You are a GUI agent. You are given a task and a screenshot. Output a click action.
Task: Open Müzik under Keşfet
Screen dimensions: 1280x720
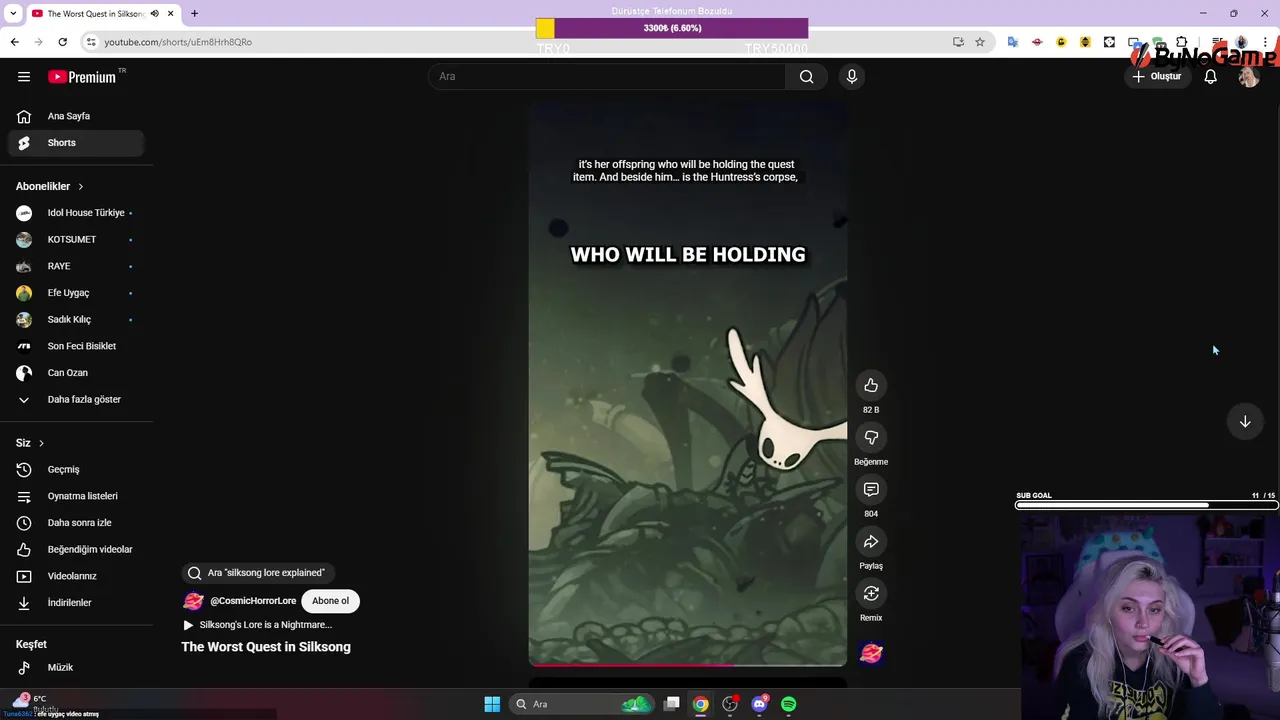pyautogui.click(x=76, y=667)
